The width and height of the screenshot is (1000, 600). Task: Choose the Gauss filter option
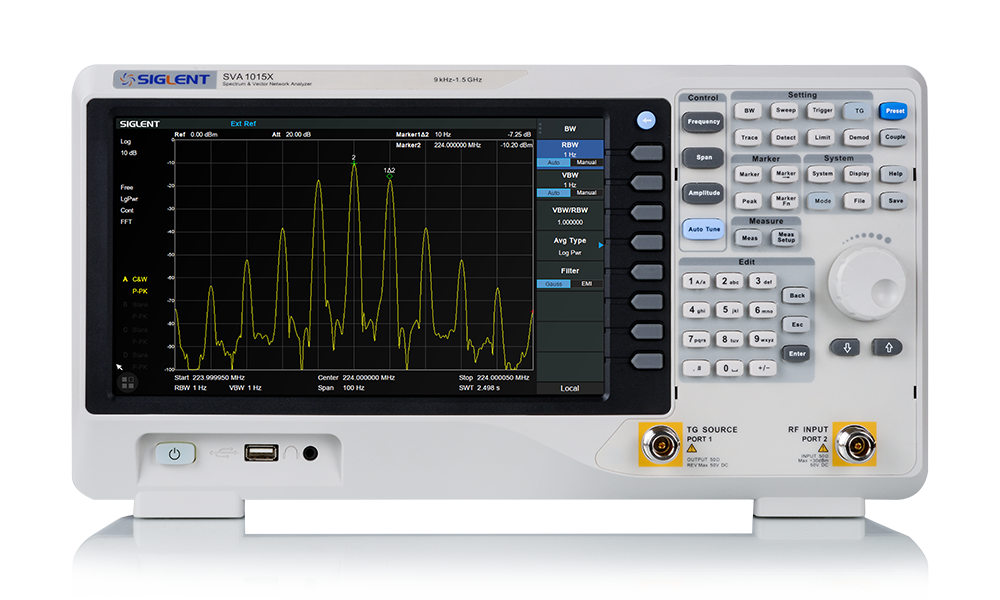[554, 284]
